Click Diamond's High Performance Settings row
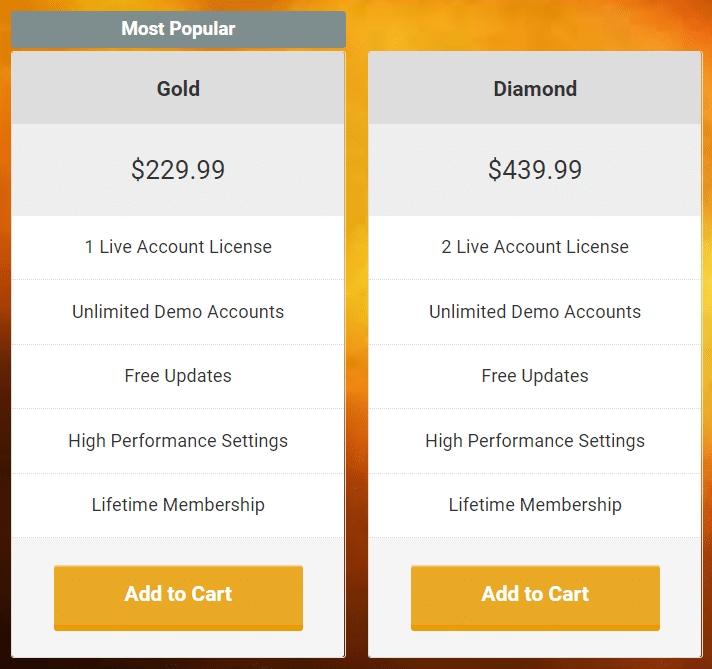The image size is (712, 669). (535, 441)
